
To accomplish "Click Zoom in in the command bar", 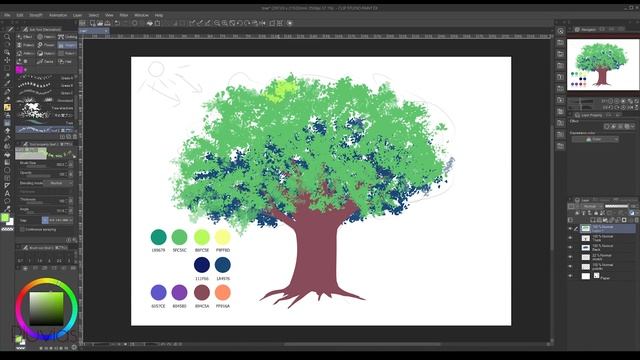I will click(224, 23).
